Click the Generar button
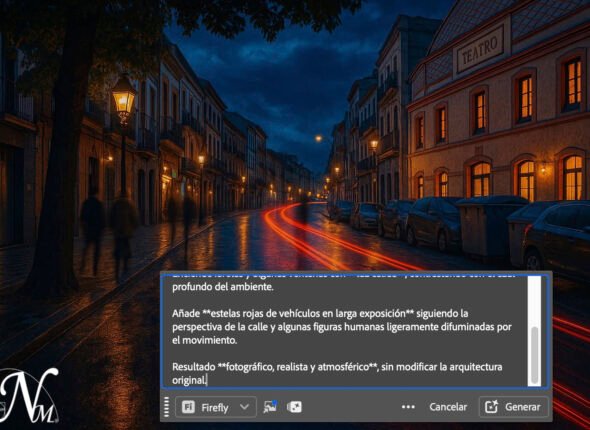This screenshot has width=590, height=430. [x=513, y=407]
